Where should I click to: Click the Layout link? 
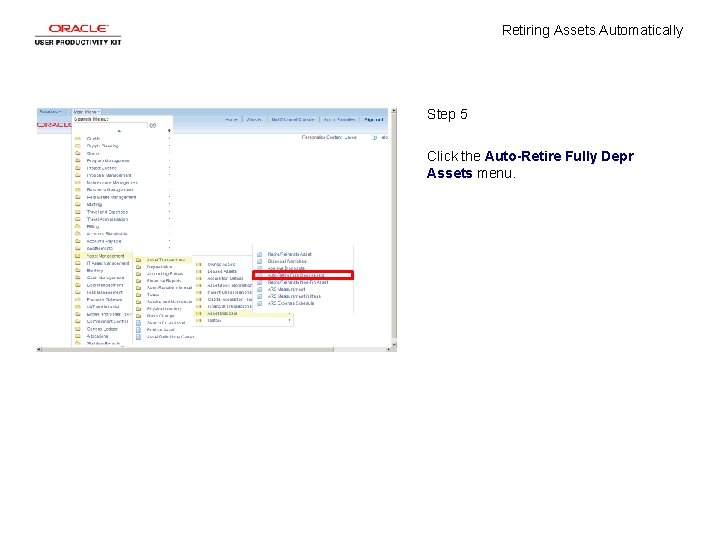pos(351,137)
